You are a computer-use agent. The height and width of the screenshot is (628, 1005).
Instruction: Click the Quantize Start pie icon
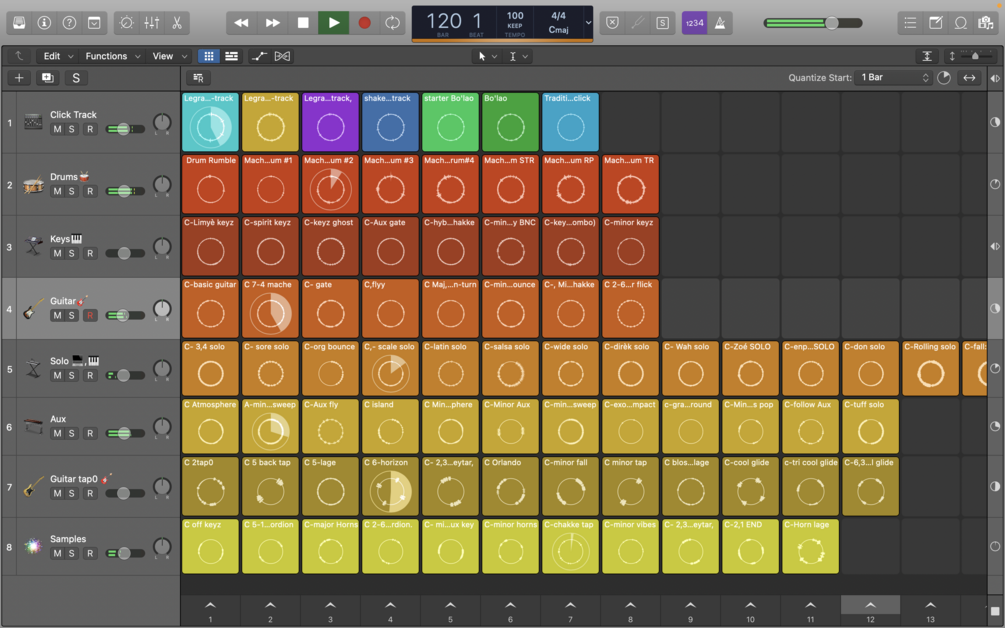[x=944, y=78]
